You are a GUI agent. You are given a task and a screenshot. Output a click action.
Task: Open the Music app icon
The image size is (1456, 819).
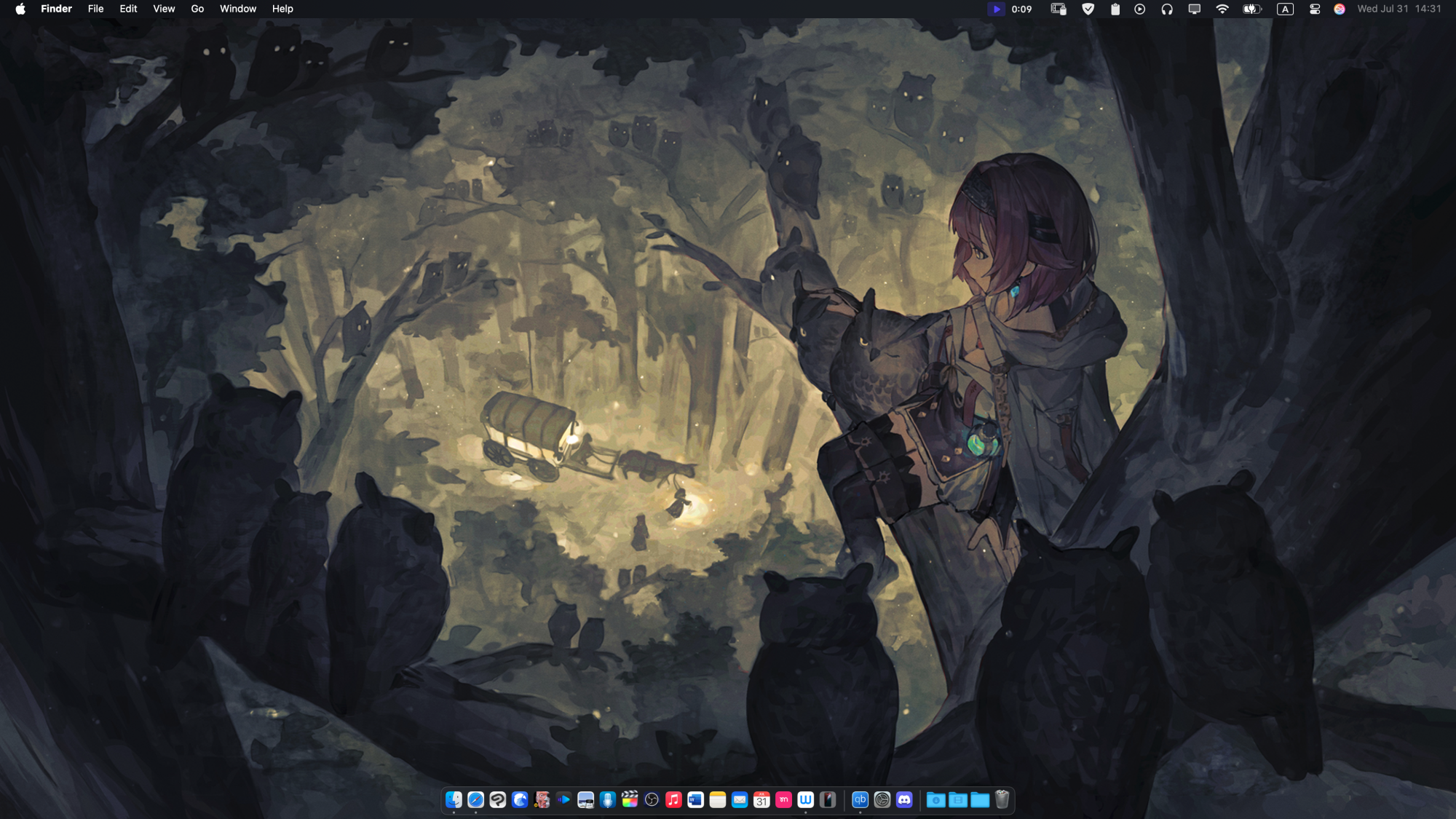coord(673,800)
